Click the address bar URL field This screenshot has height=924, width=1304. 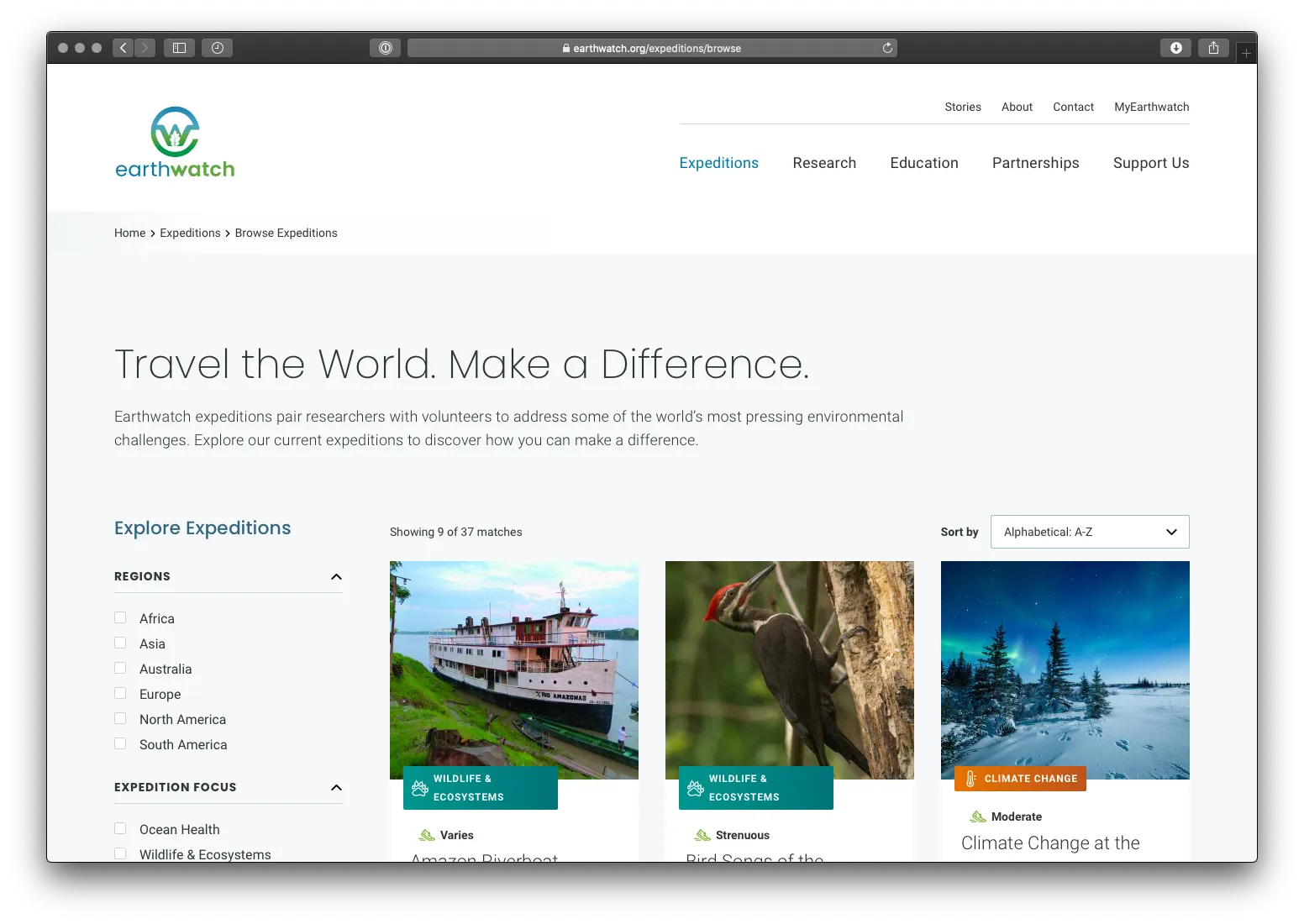coord(652,48)
